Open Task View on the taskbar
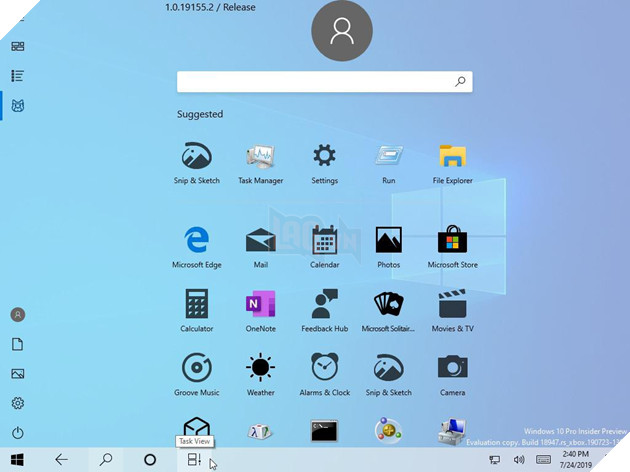 [194, 460]
